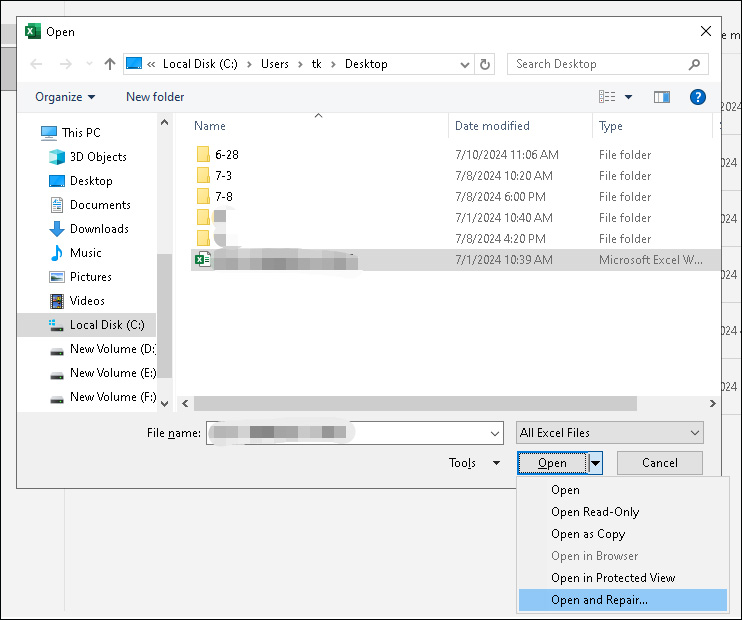
Task: Click Desktop in the address path
Action: coord(366,64)
